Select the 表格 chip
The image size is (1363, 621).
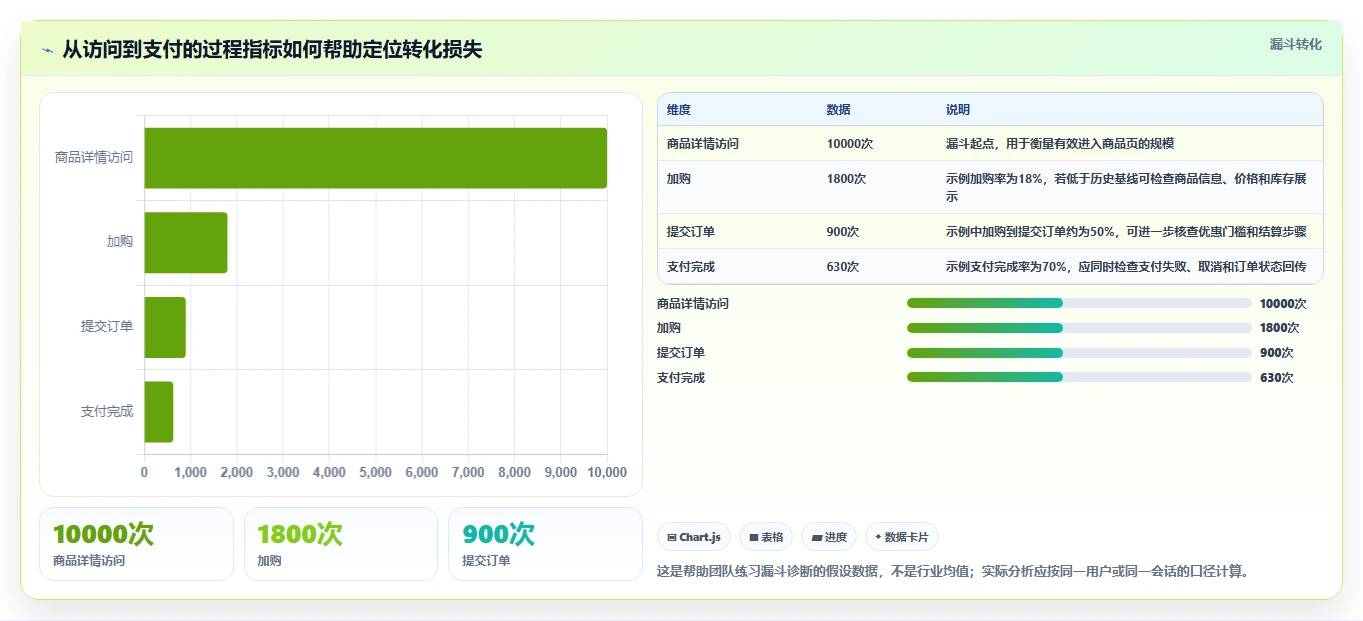(x=766, y=537)
